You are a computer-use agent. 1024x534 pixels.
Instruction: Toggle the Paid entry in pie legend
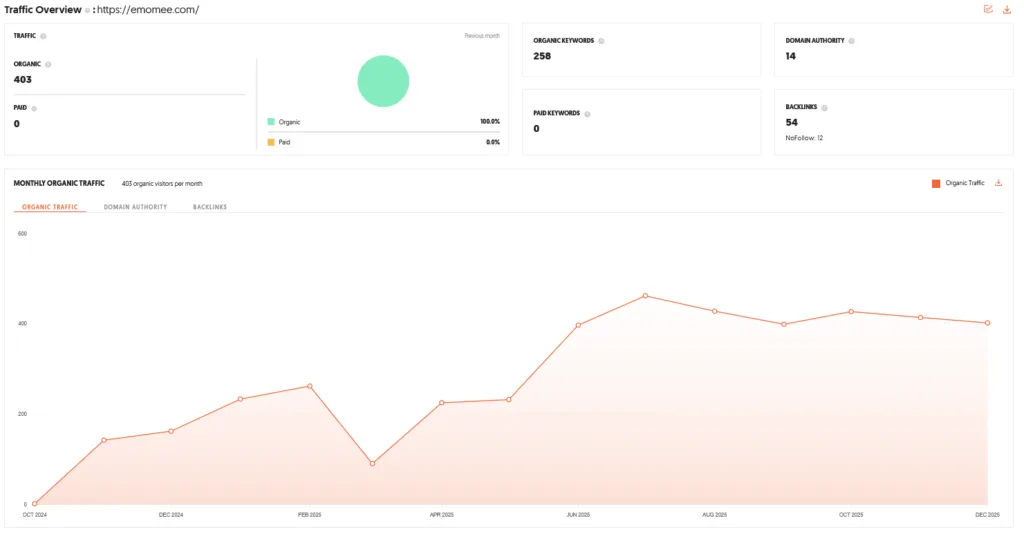(279, 142)
